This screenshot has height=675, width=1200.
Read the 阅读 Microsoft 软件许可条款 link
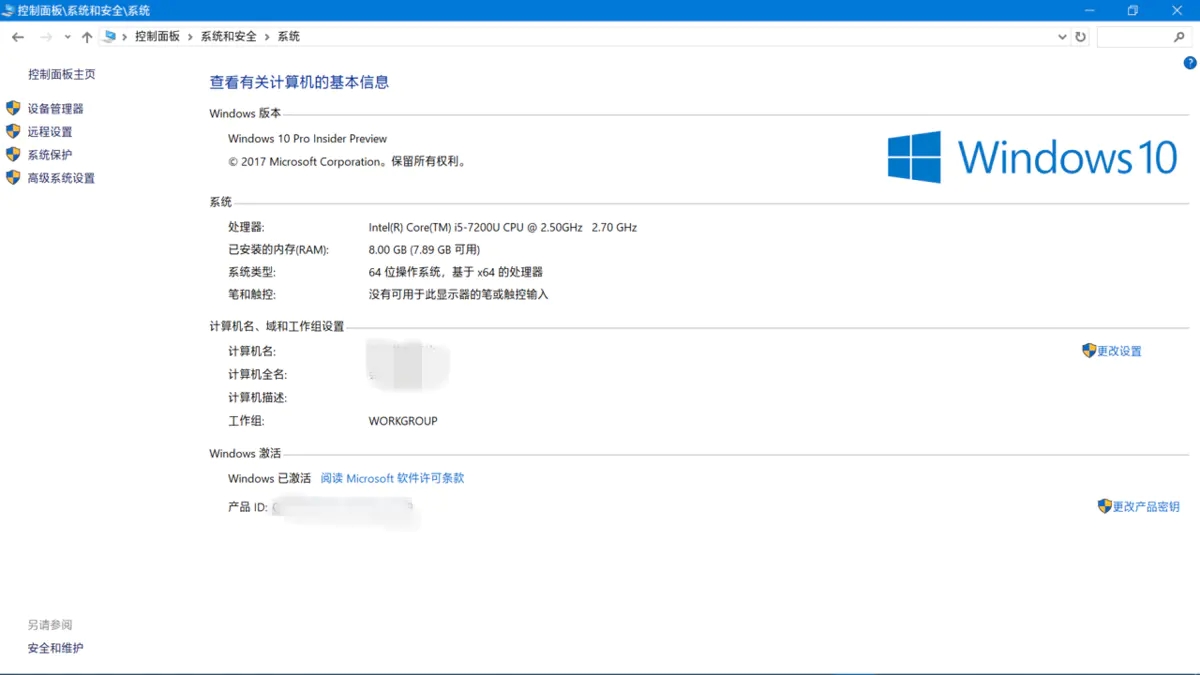click(x=392, y=479)
